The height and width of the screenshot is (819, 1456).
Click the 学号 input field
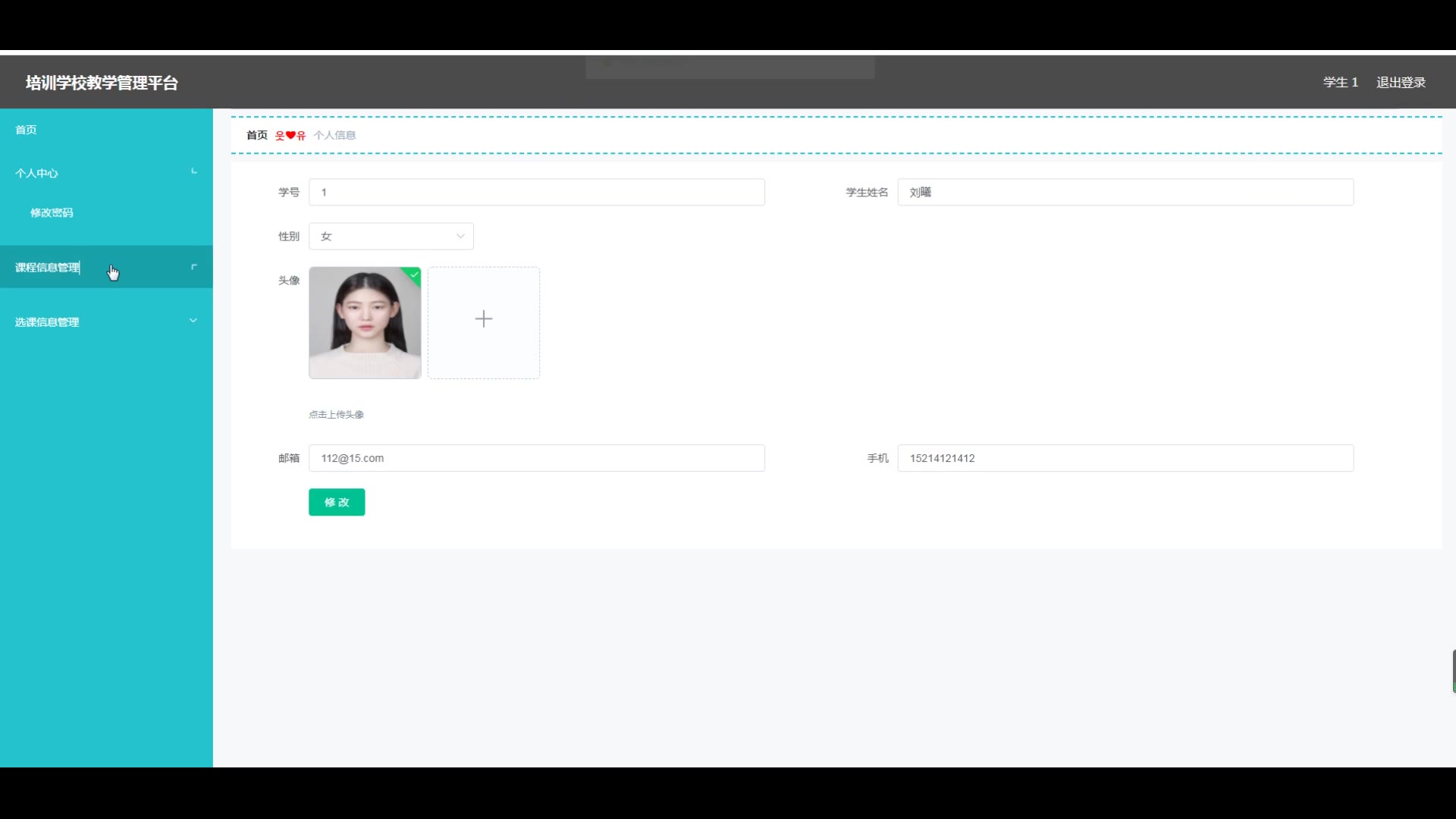coord(537,193)
